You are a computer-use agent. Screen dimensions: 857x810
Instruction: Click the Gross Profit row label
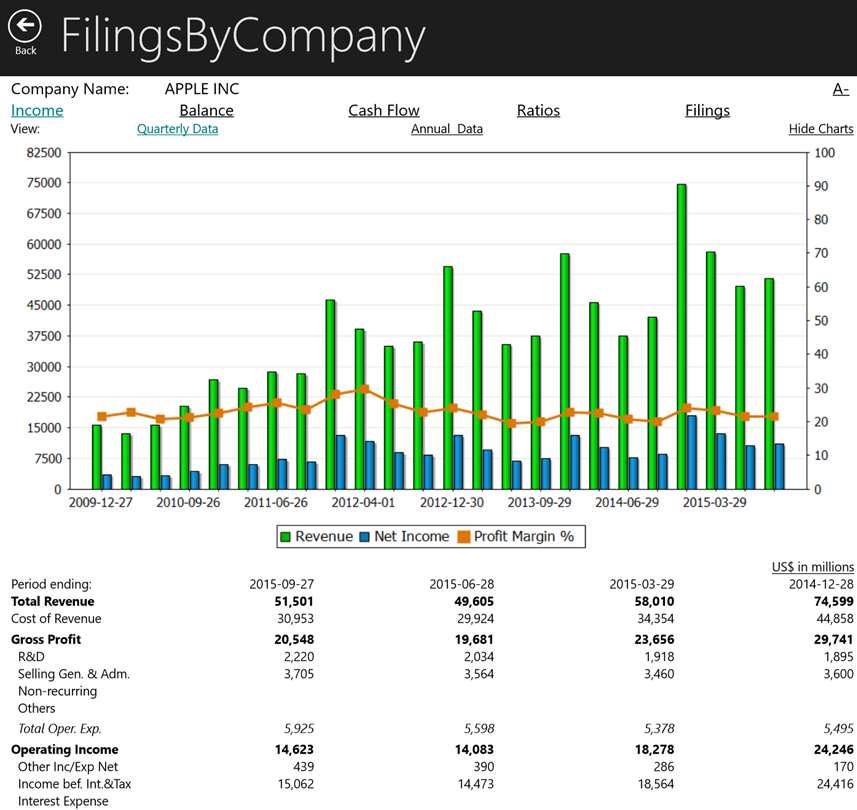(x=46, y=639)
